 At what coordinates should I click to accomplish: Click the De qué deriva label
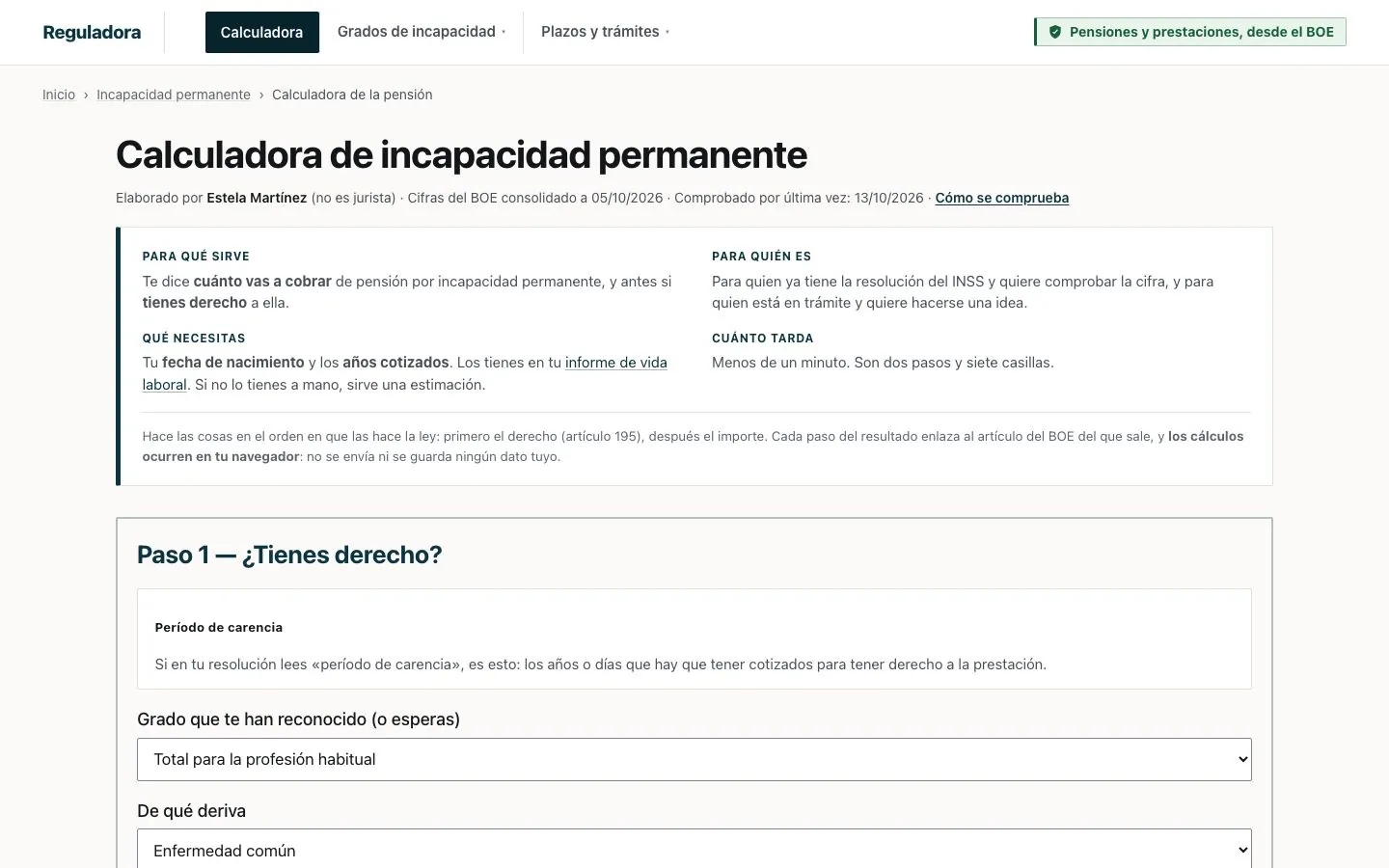[x=192, y=811]
